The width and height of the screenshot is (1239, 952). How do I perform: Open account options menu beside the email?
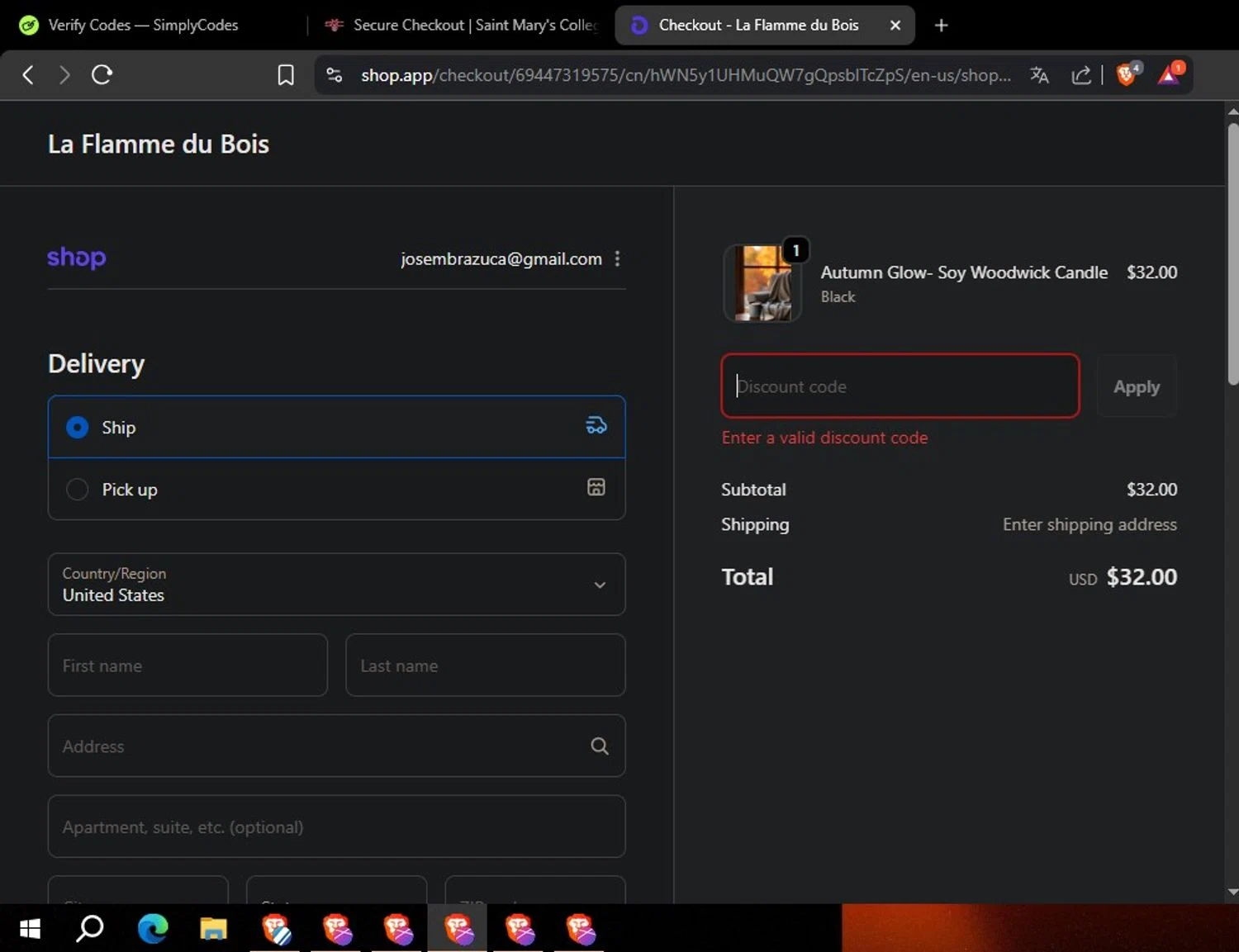pyautogui.click(x=617, y=259)
